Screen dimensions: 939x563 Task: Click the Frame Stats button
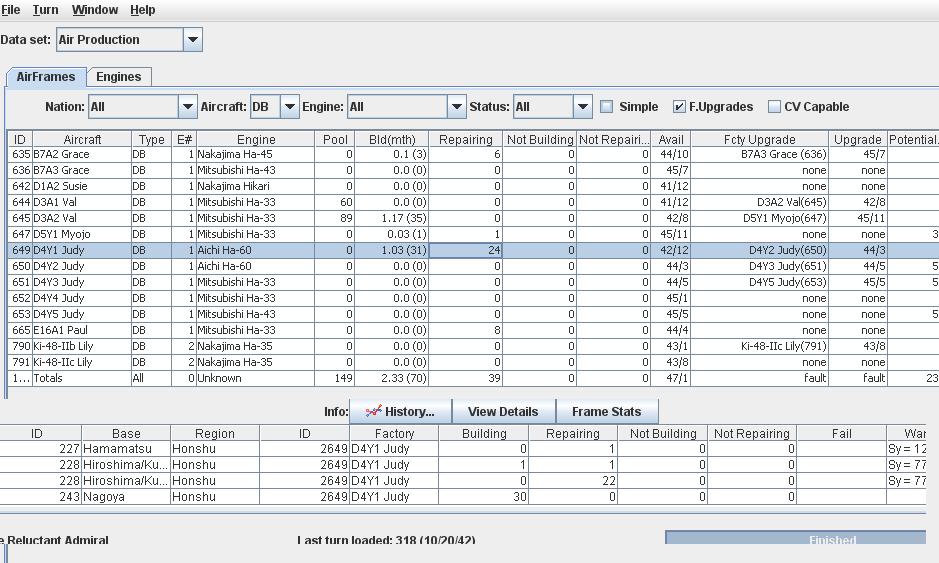[x=607, y=411]
